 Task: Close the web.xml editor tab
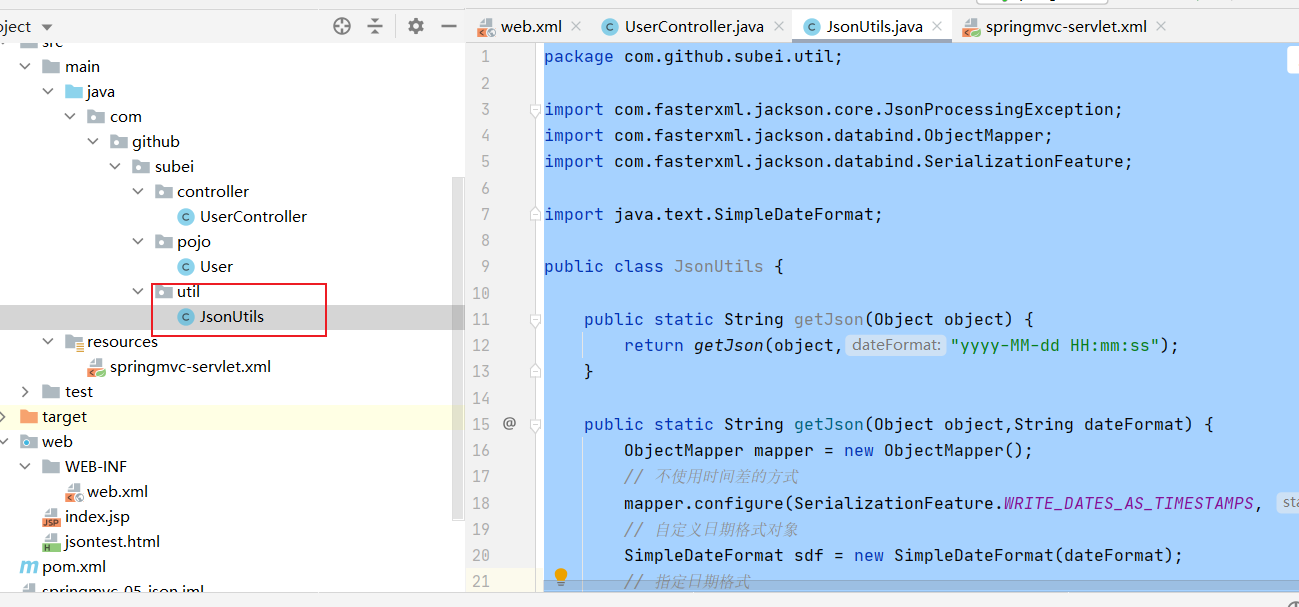(x=579, y=27)
